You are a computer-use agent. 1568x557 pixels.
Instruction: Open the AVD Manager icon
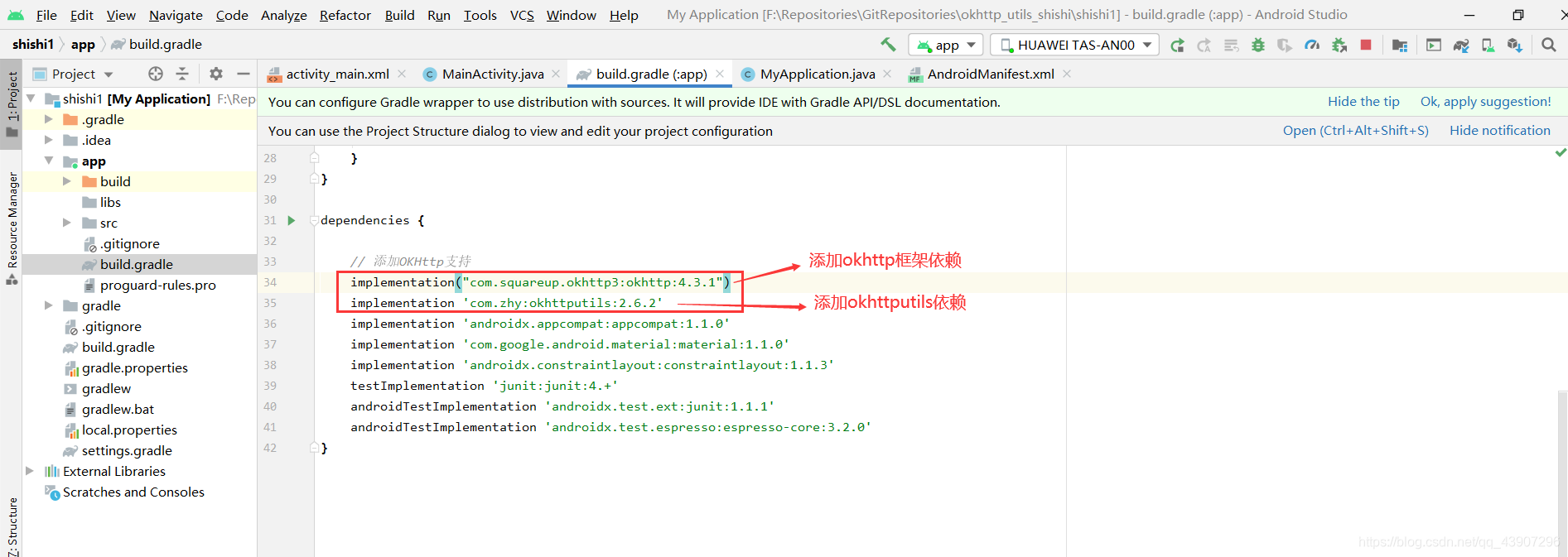[x=1488, y=45]
